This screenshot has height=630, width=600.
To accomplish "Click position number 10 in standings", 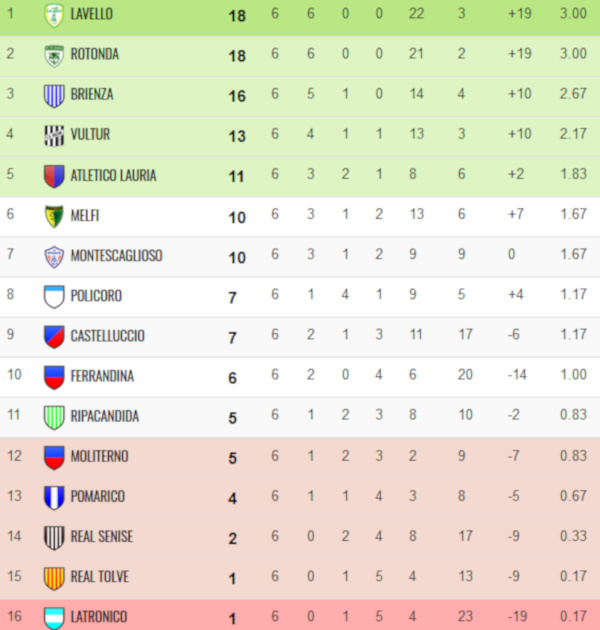I will click(x=14, y=376).
